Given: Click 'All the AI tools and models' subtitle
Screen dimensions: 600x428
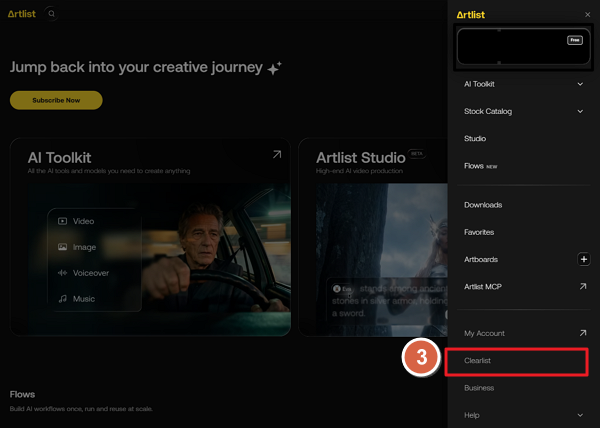Looking at the screenshot, I should [109, 171].
